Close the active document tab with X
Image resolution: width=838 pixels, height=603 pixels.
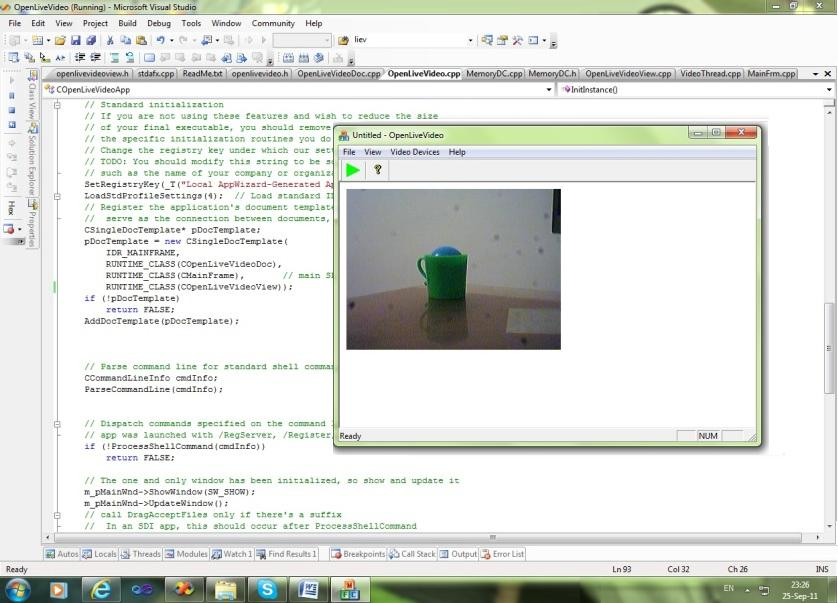click(x=828, y=74)
